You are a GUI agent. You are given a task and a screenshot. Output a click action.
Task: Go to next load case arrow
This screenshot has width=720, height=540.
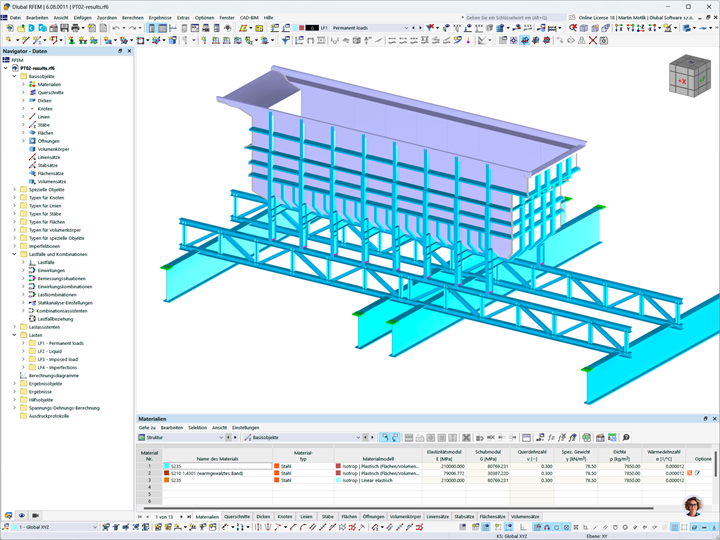420,28
